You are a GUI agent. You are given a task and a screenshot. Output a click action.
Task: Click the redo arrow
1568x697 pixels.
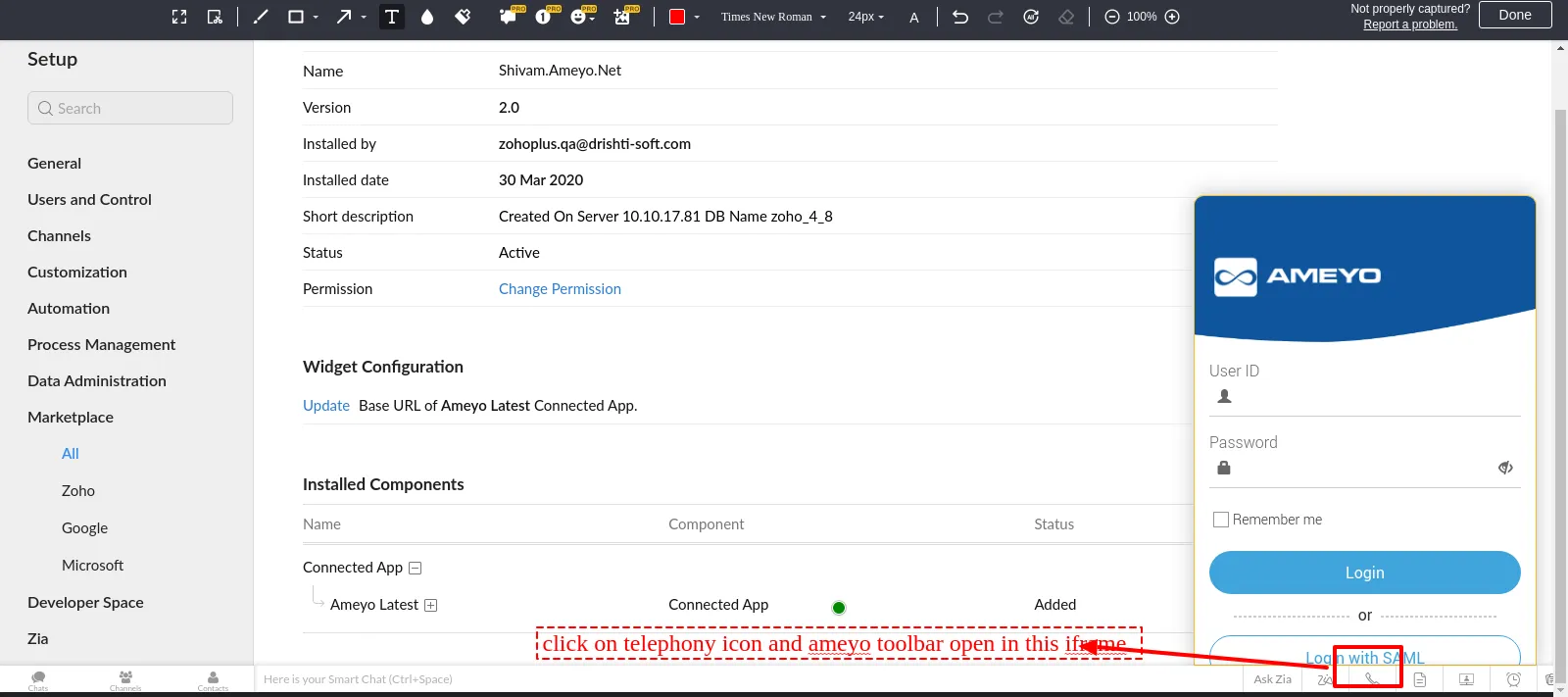[x=996, y=17]
